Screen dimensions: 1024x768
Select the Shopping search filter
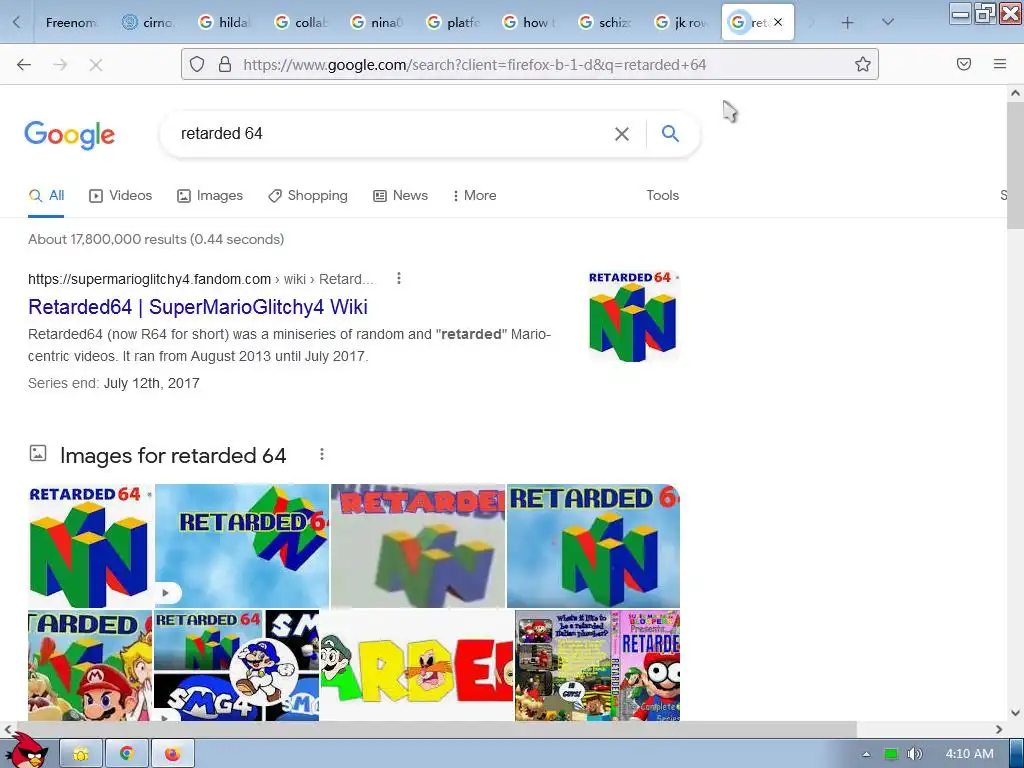(308, 195)
